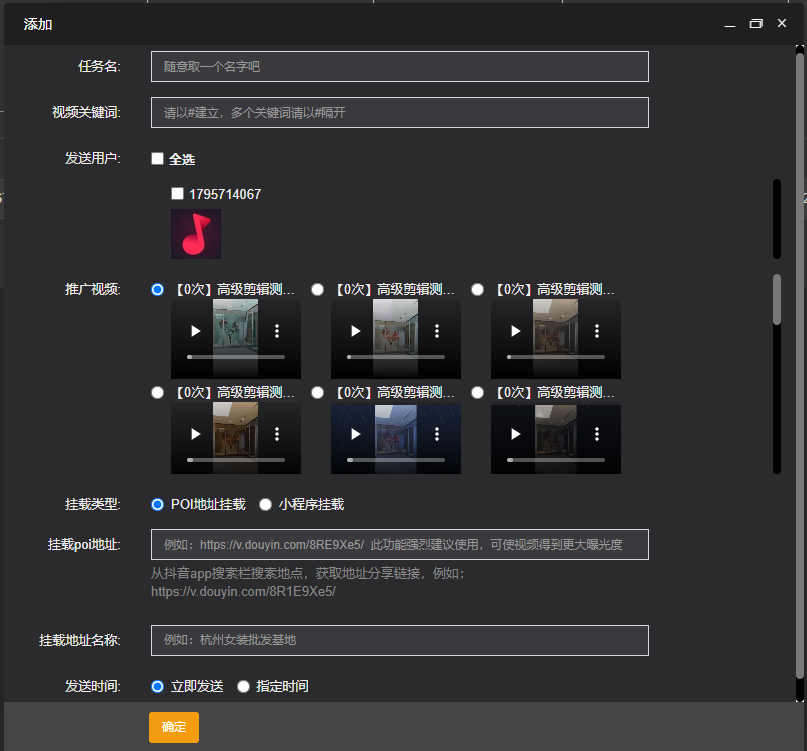Click the 确定 confirm button
This screenshot has height=751, width=807.
174,727
